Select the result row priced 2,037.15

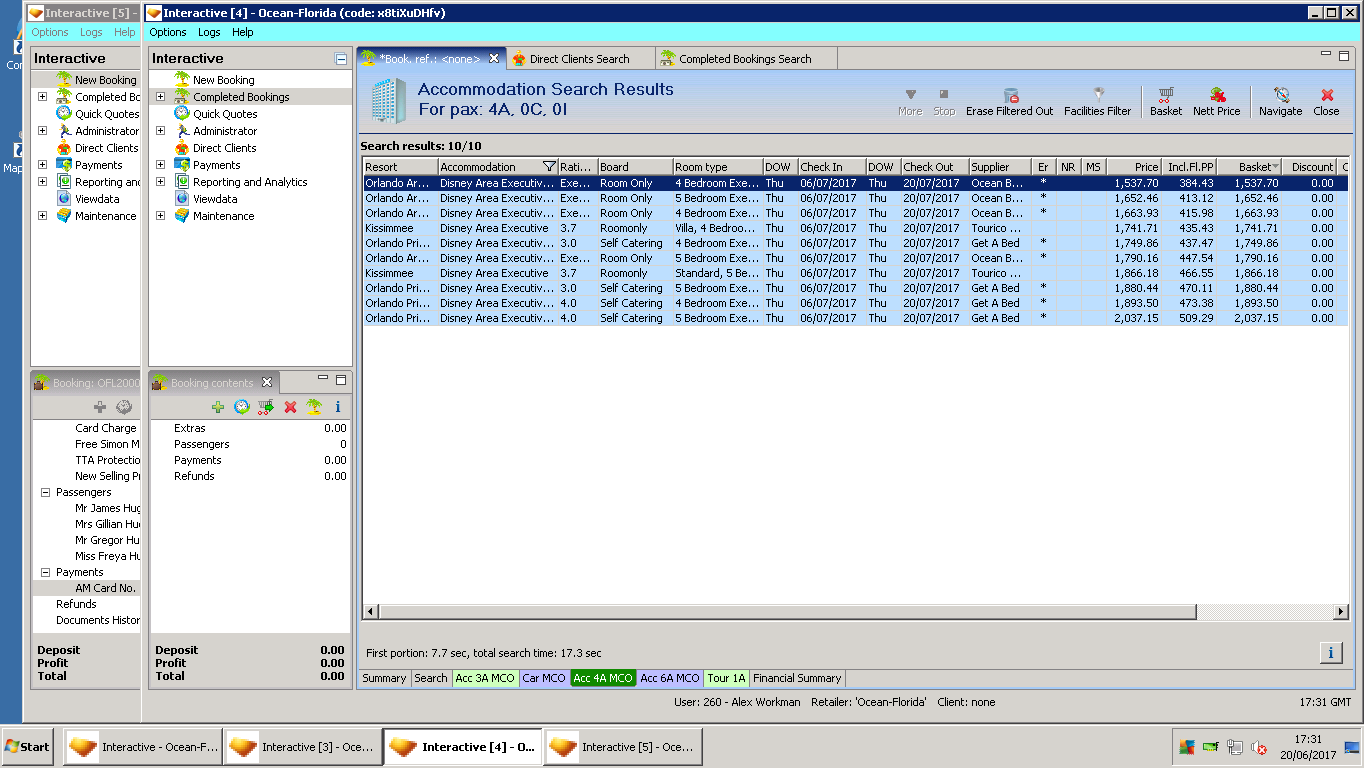pyautogui.click(x=855, y=318)
